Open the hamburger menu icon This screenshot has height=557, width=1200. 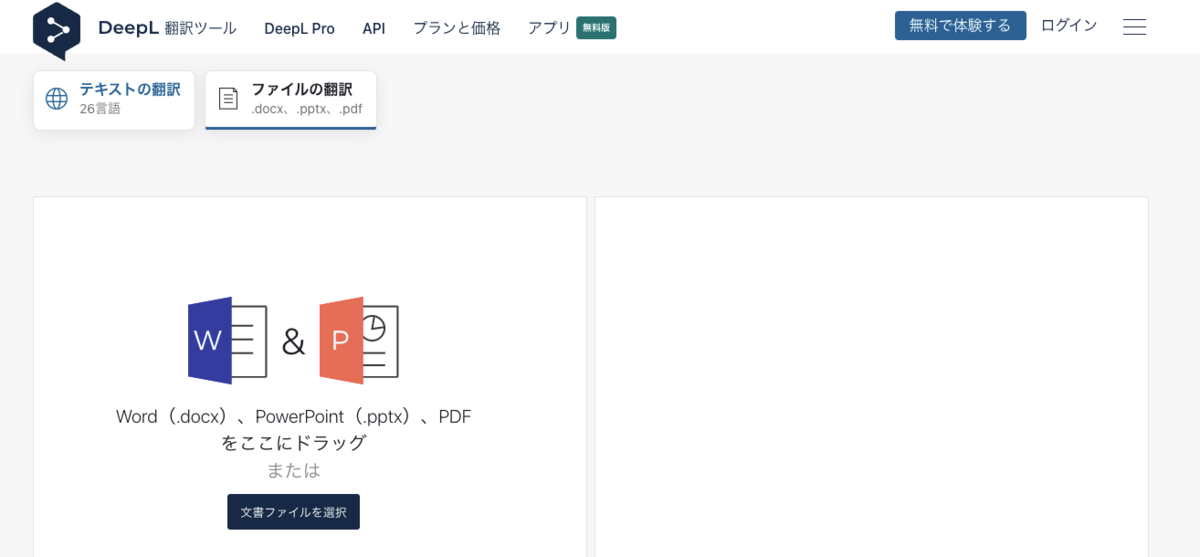click(1134, 27)
